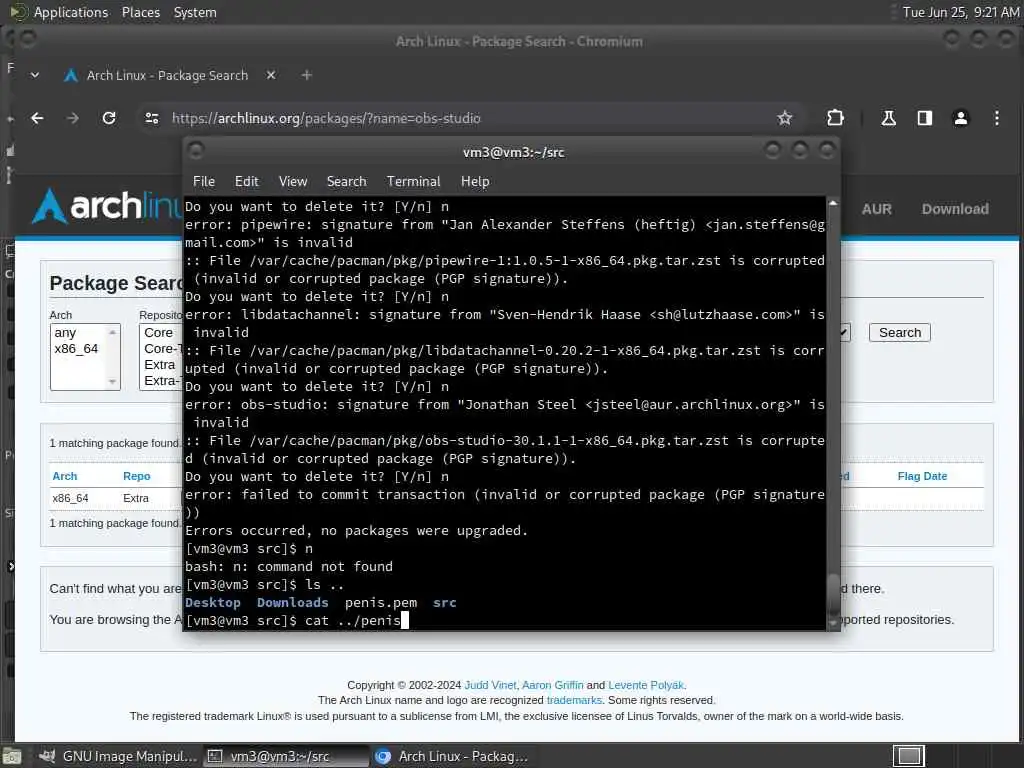Open terminal File menu

[x=204, y=182]
